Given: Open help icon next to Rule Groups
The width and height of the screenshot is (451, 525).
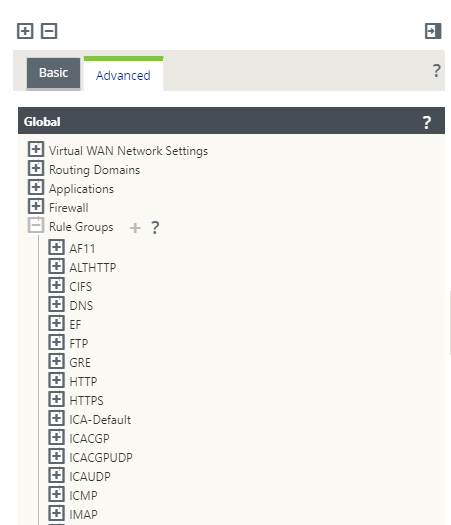Looking at the screenshot, I should coord(155,228).
